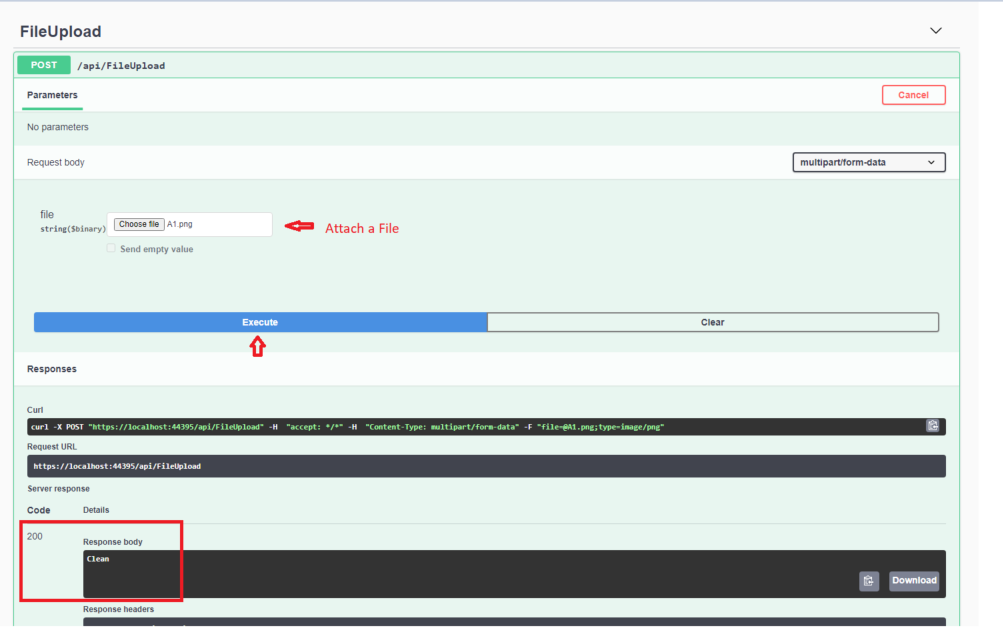Collapse the FileUpload section with the chevron

coord(936,30)
